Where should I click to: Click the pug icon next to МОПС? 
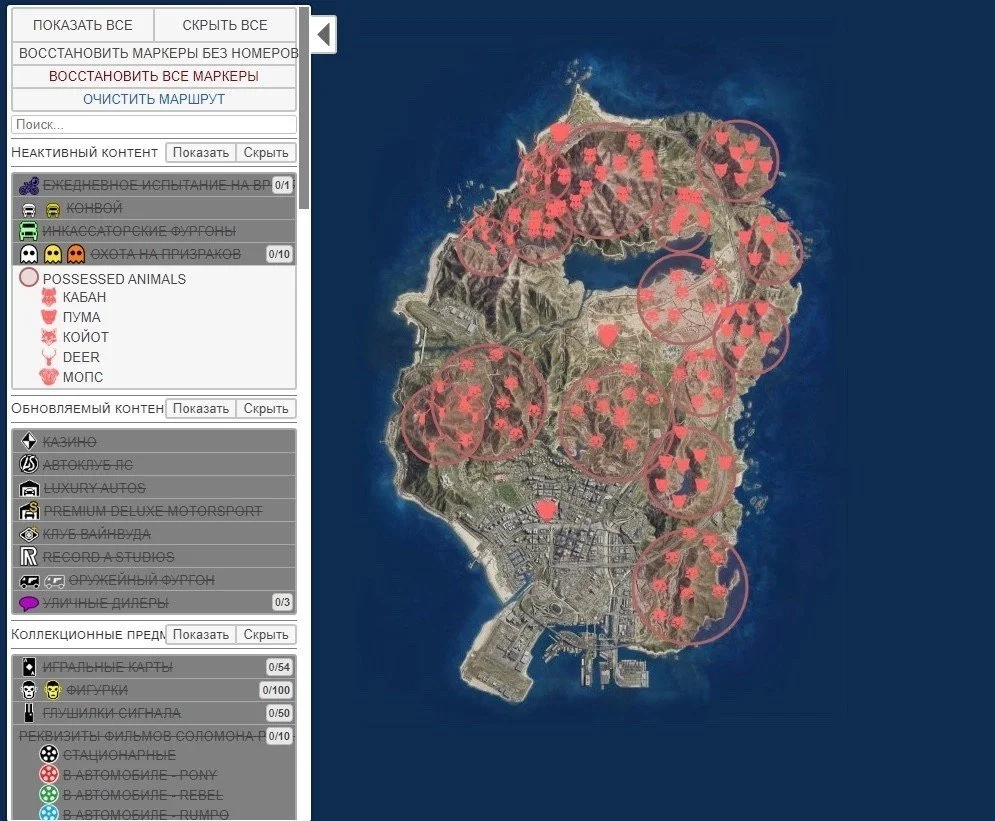coord(49,377)
